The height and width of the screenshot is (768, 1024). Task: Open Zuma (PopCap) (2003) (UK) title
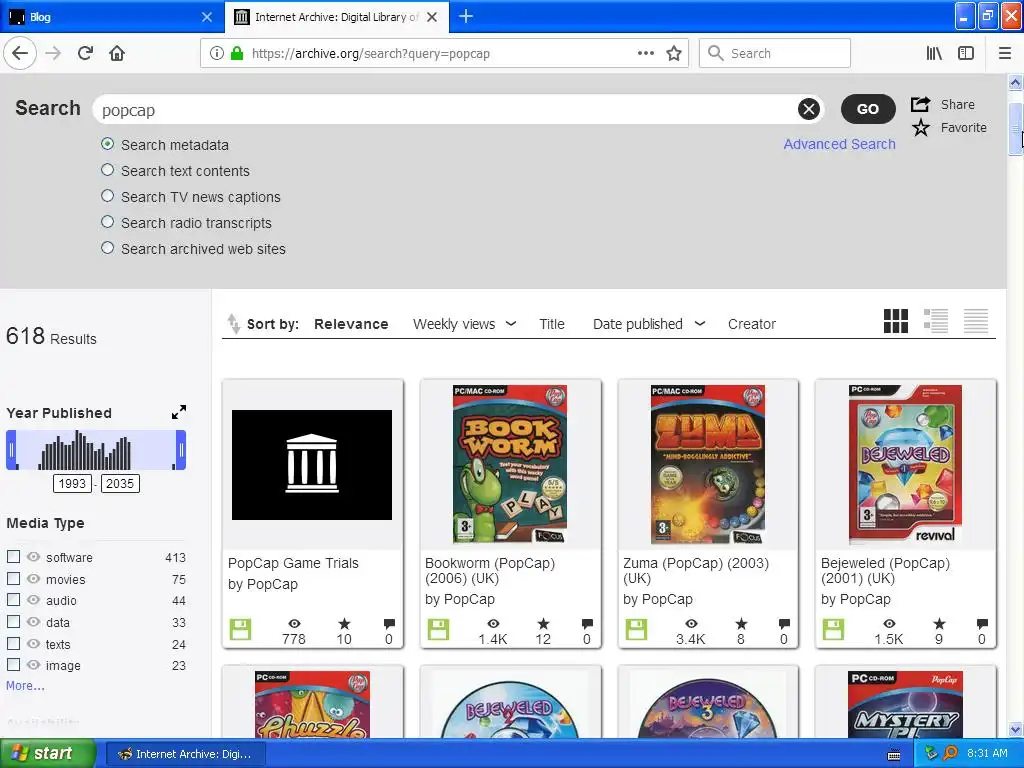[696, 571]
